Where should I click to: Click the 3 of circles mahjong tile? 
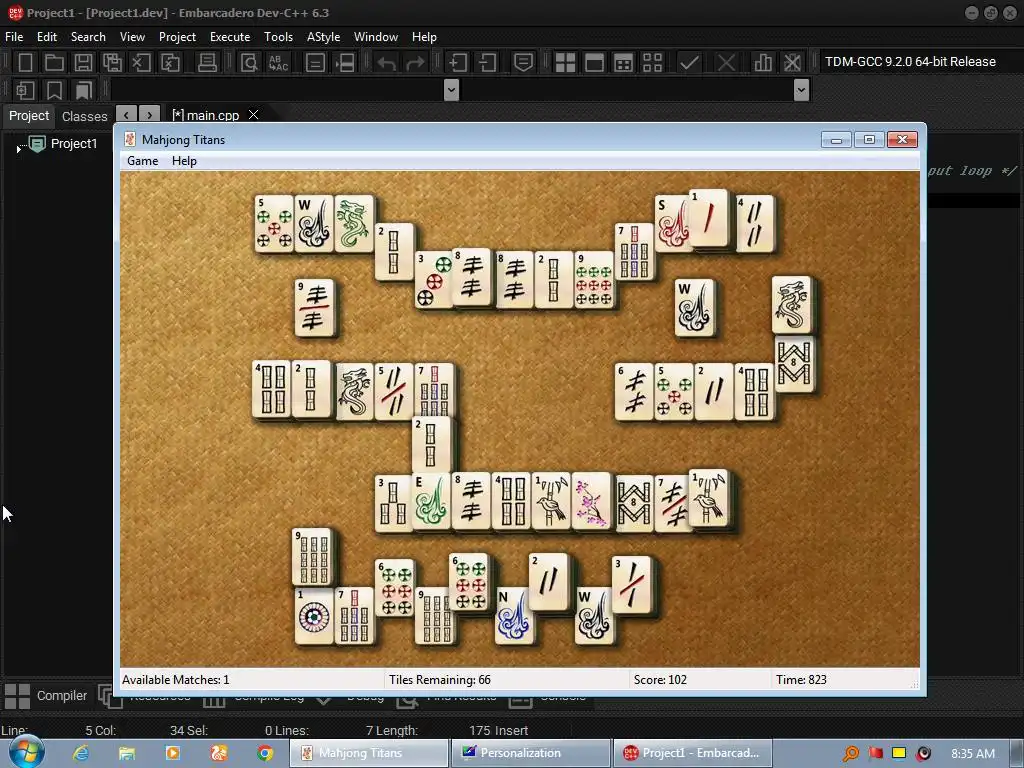coord(434,280)
